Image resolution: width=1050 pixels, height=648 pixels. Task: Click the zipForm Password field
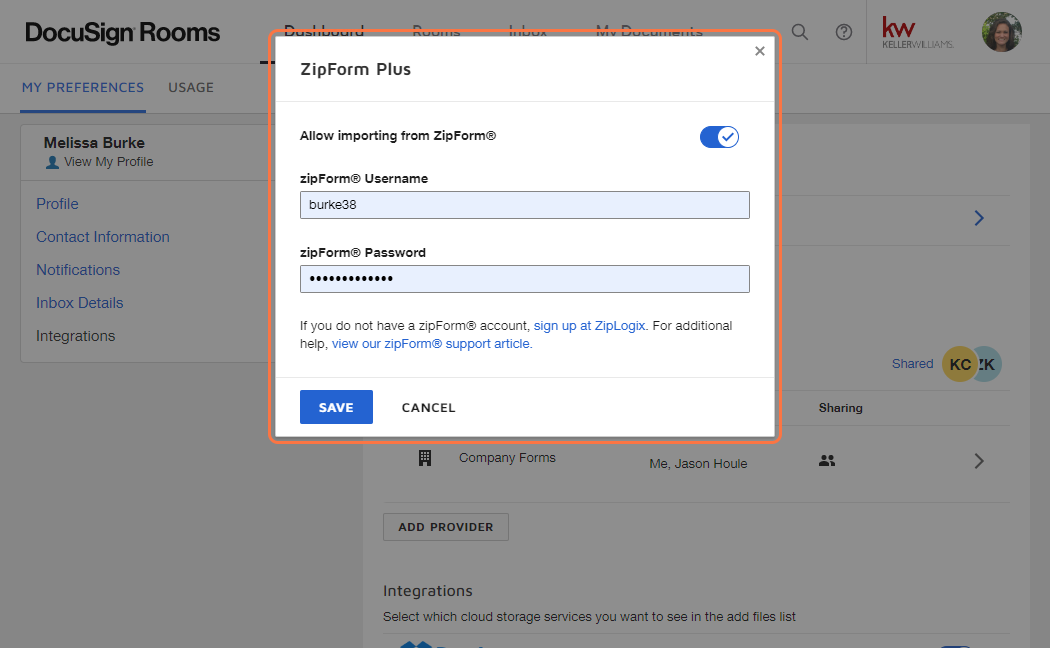tap(524, 278)
